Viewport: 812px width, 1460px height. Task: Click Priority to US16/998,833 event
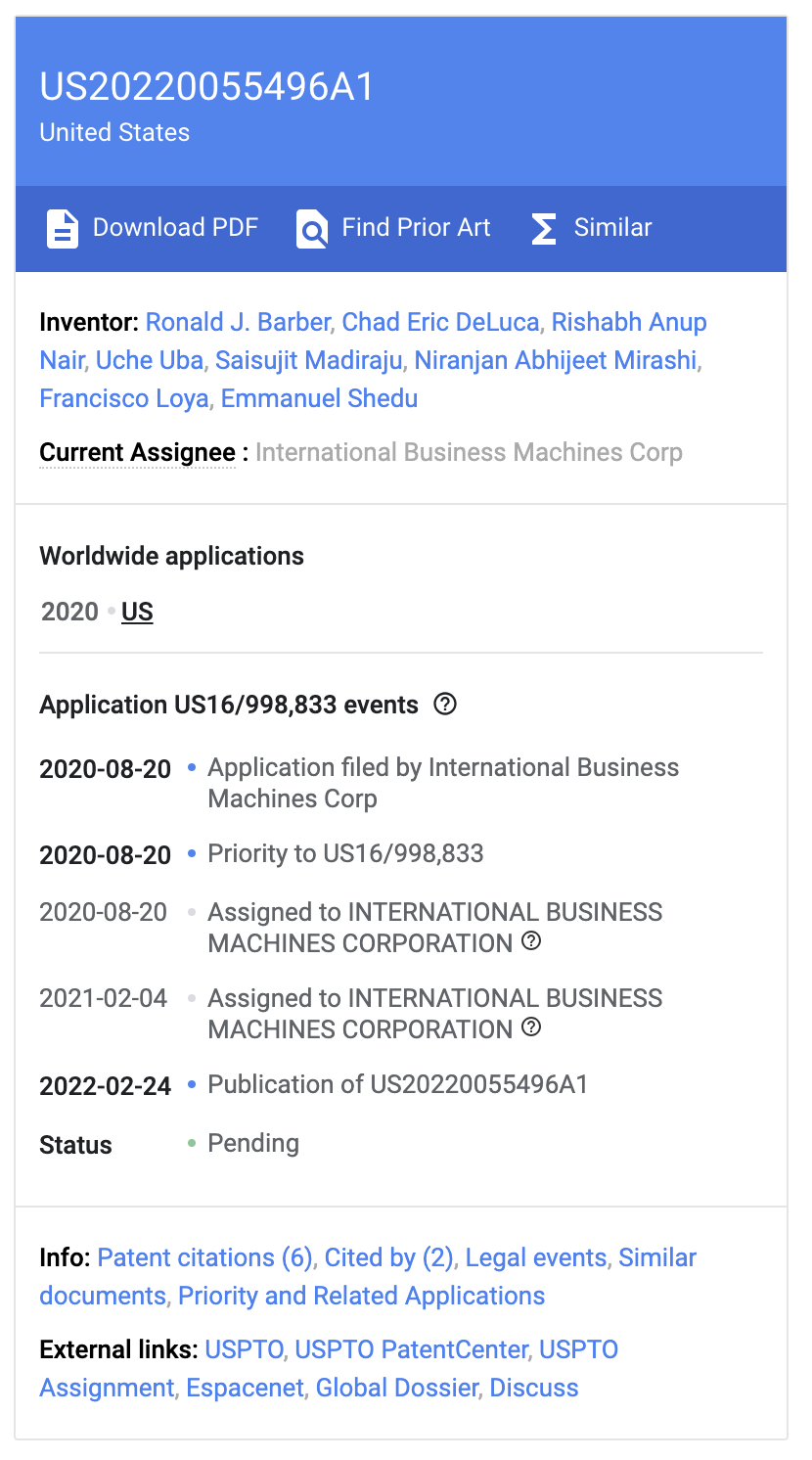coord(345,853)
